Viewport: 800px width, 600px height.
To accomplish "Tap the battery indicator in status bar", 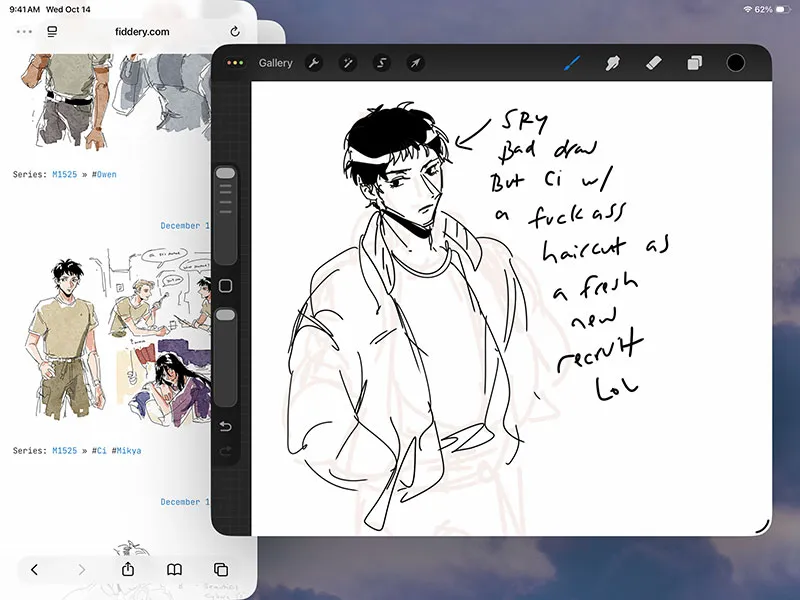I will click(782, 9).
